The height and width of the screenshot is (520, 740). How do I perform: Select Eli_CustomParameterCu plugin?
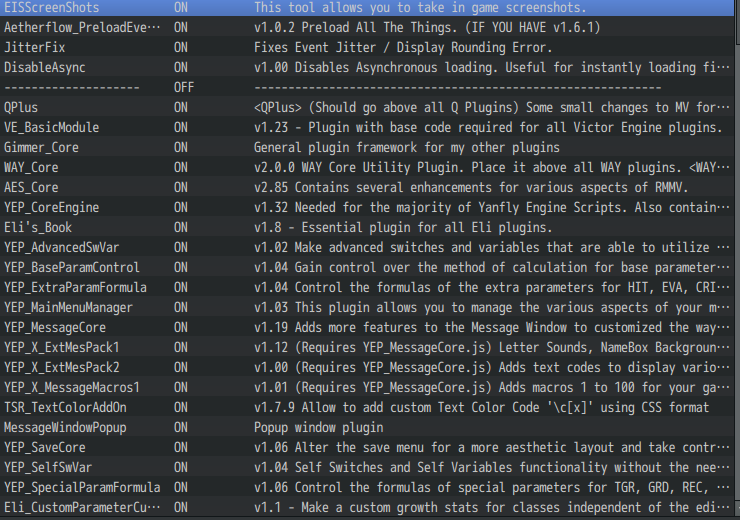[82, 507]
